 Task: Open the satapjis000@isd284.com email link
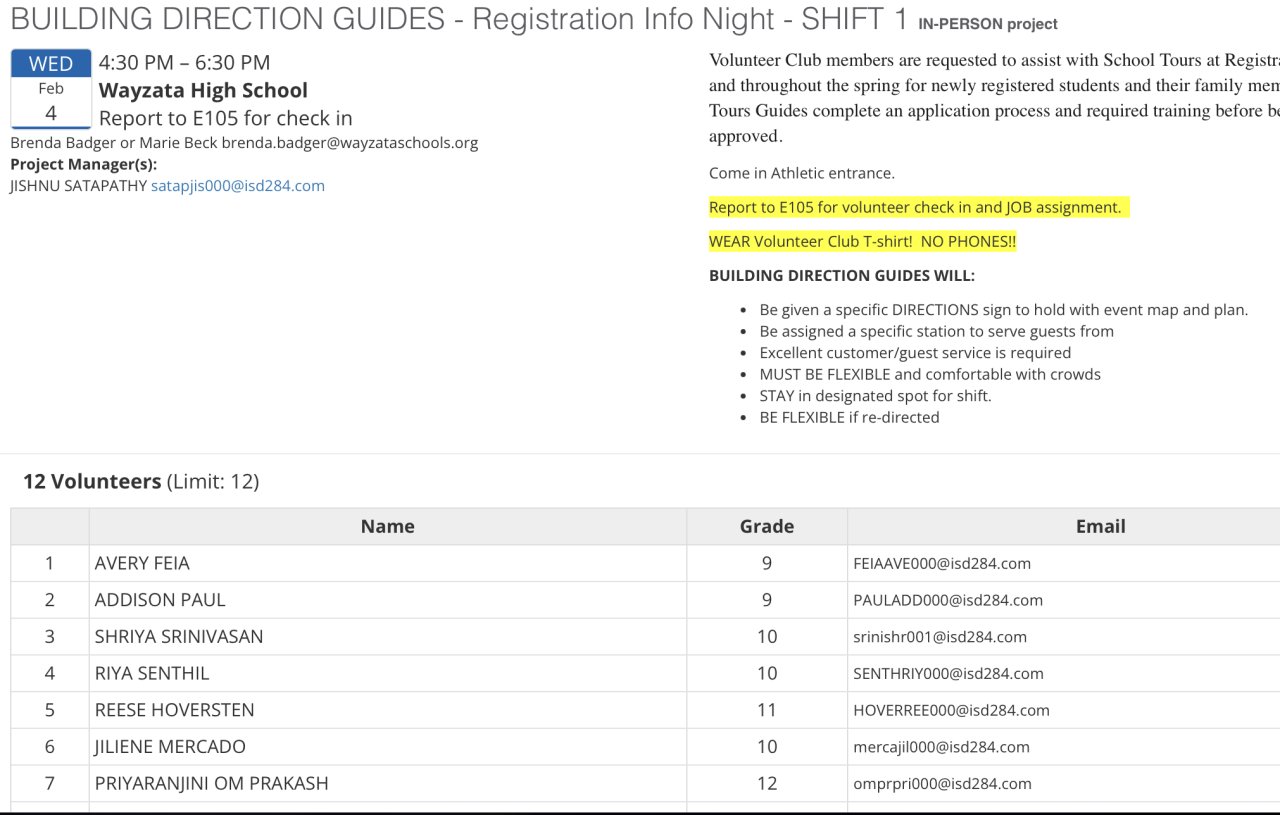[238, 186]
